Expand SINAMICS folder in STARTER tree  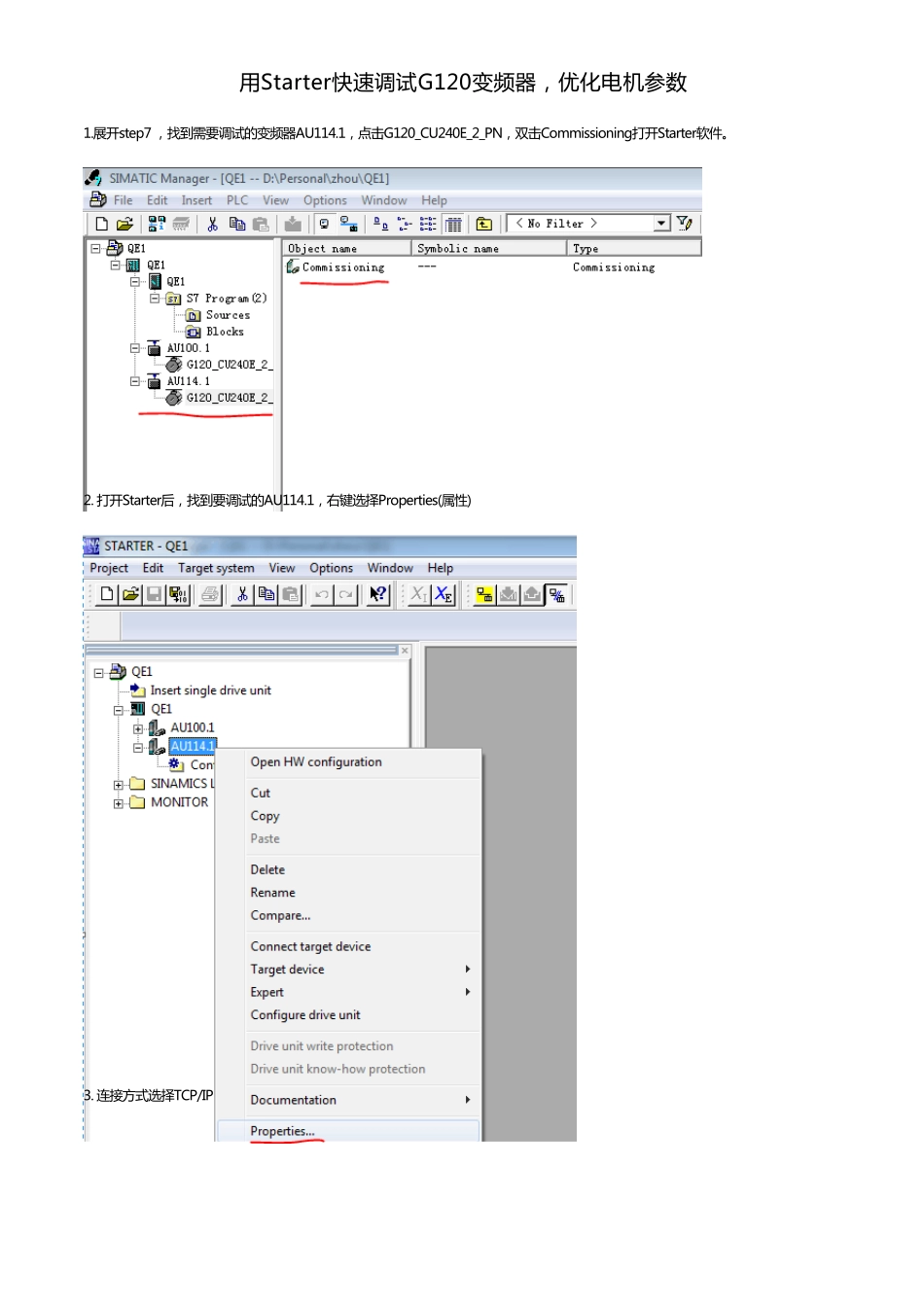click(119, 785)
